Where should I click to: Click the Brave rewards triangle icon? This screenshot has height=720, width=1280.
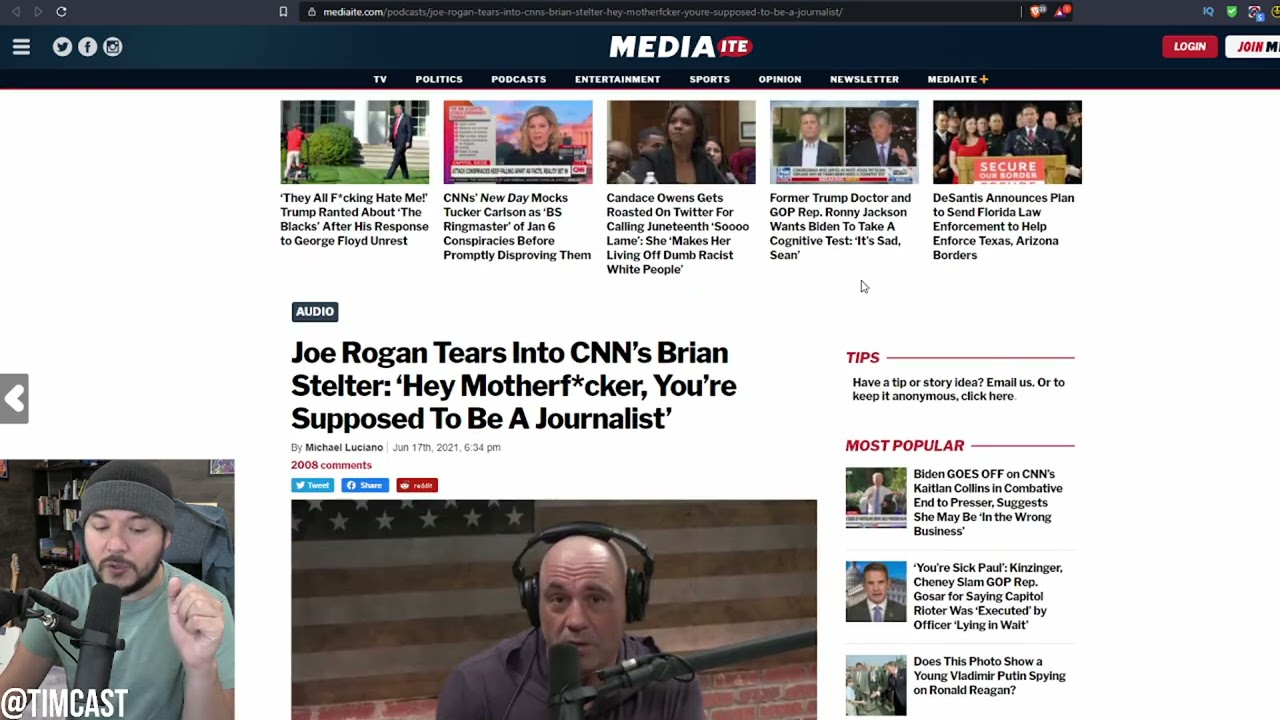click(1062, 12)
